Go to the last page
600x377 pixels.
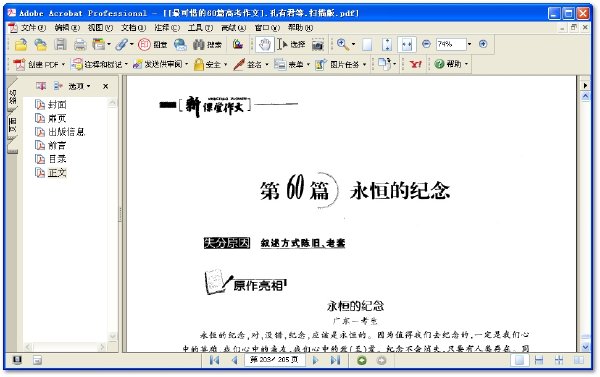pos(335,360)
